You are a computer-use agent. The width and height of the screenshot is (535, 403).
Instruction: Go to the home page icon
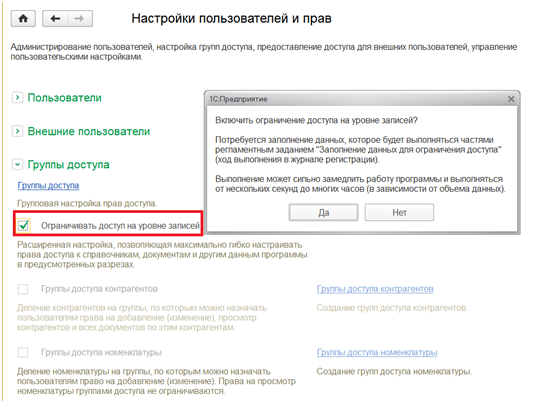23,18
